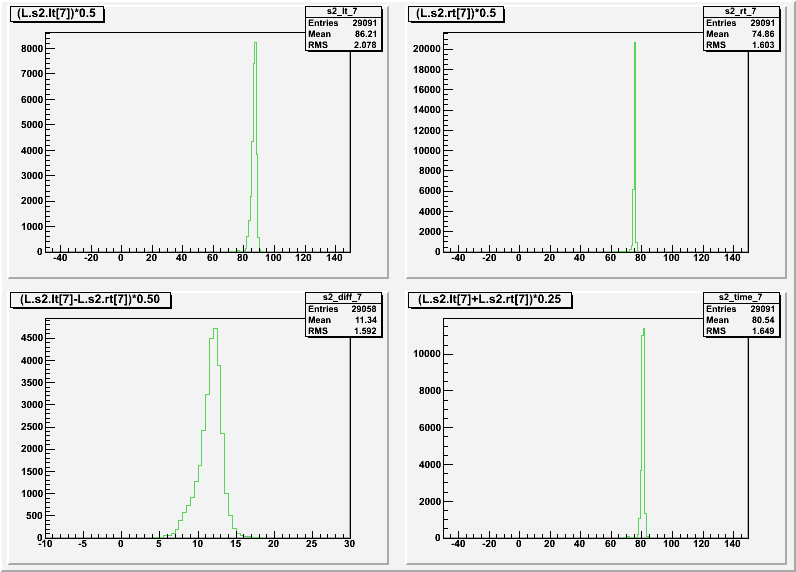Click the Mean value 11.34
The image size is (796, 572).
click(366, 320)
